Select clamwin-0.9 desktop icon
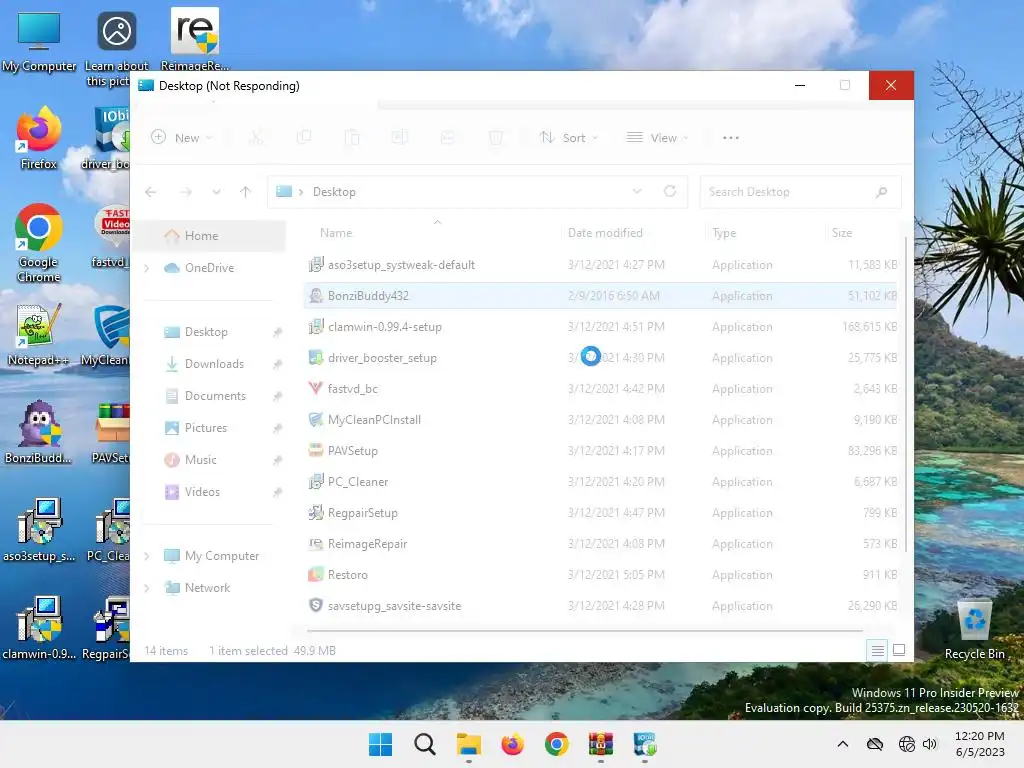The image size is (1024, 768). click(x=39, y=628)
